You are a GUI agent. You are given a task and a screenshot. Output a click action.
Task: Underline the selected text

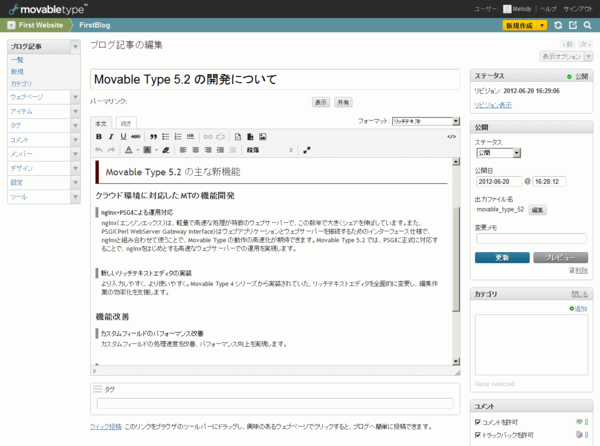tap(123, 137)
